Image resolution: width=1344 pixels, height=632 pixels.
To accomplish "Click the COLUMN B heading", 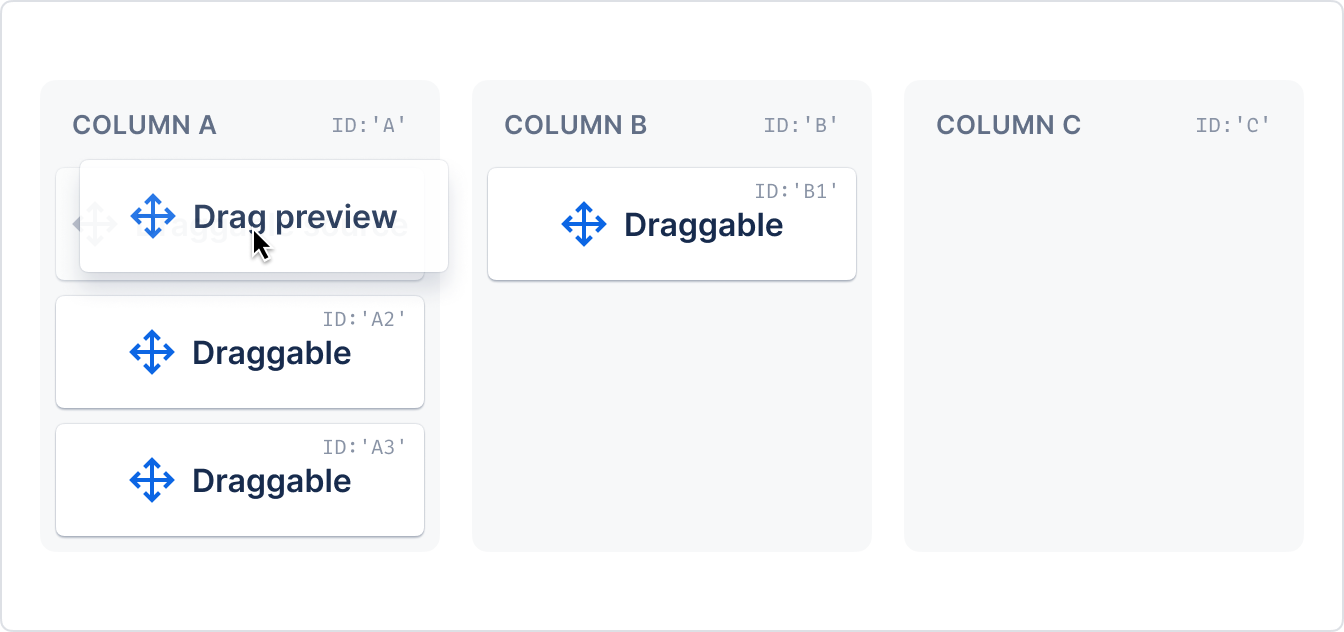I will [x=576, y=125].
